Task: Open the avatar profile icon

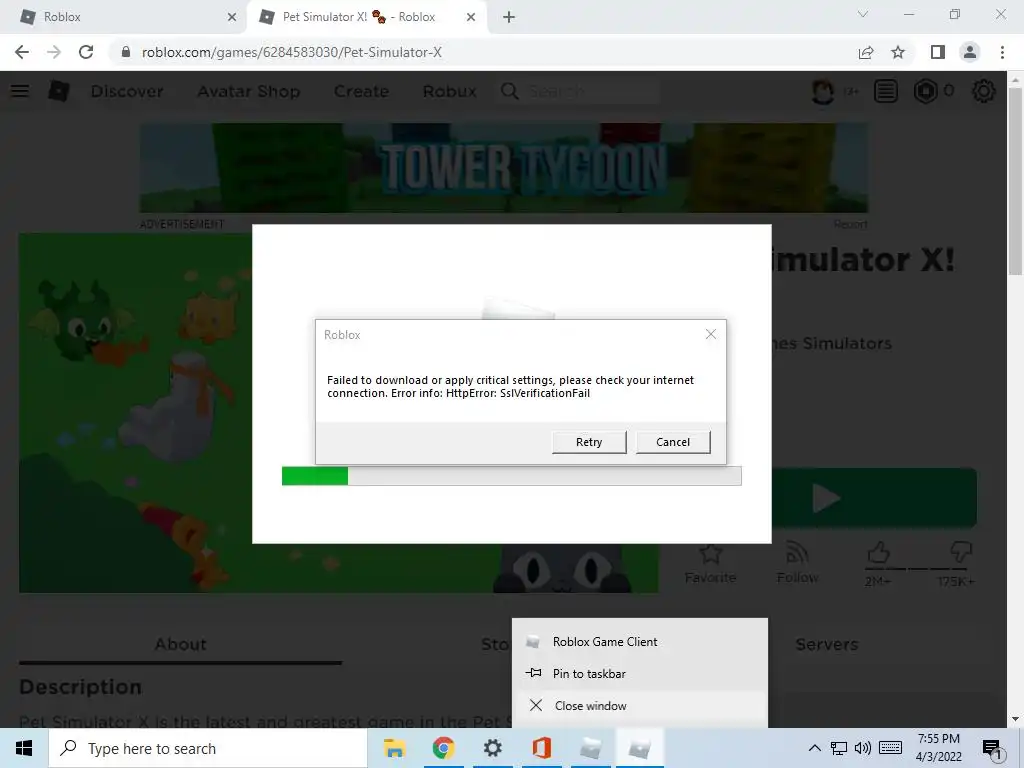Action: pos(823,91)
